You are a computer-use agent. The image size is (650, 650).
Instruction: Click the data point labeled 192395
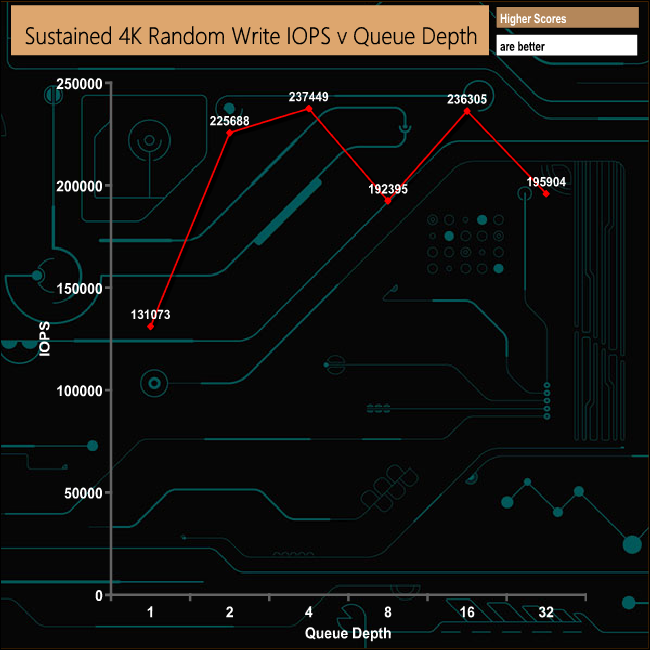(x=388, y=201)
